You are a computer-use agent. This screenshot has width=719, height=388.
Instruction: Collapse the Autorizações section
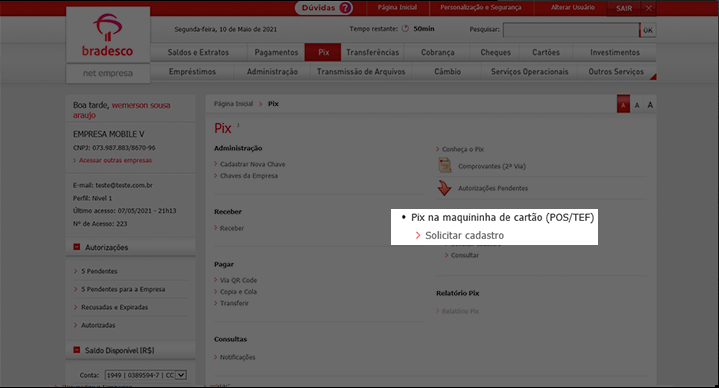click(77, 247)
